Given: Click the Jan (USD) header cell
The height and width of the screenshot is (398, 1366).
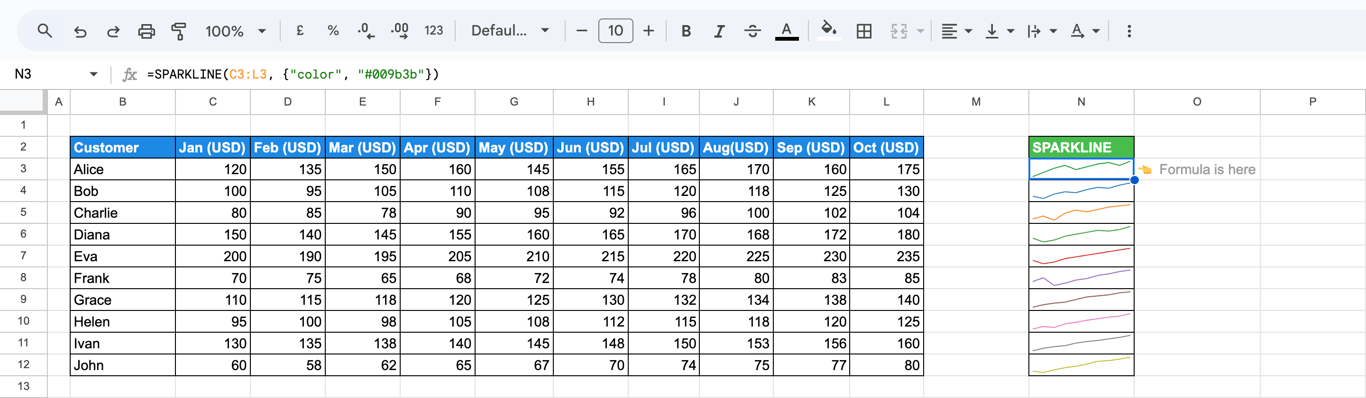Looking at the screenshot, I should click(x=213, y=147).
